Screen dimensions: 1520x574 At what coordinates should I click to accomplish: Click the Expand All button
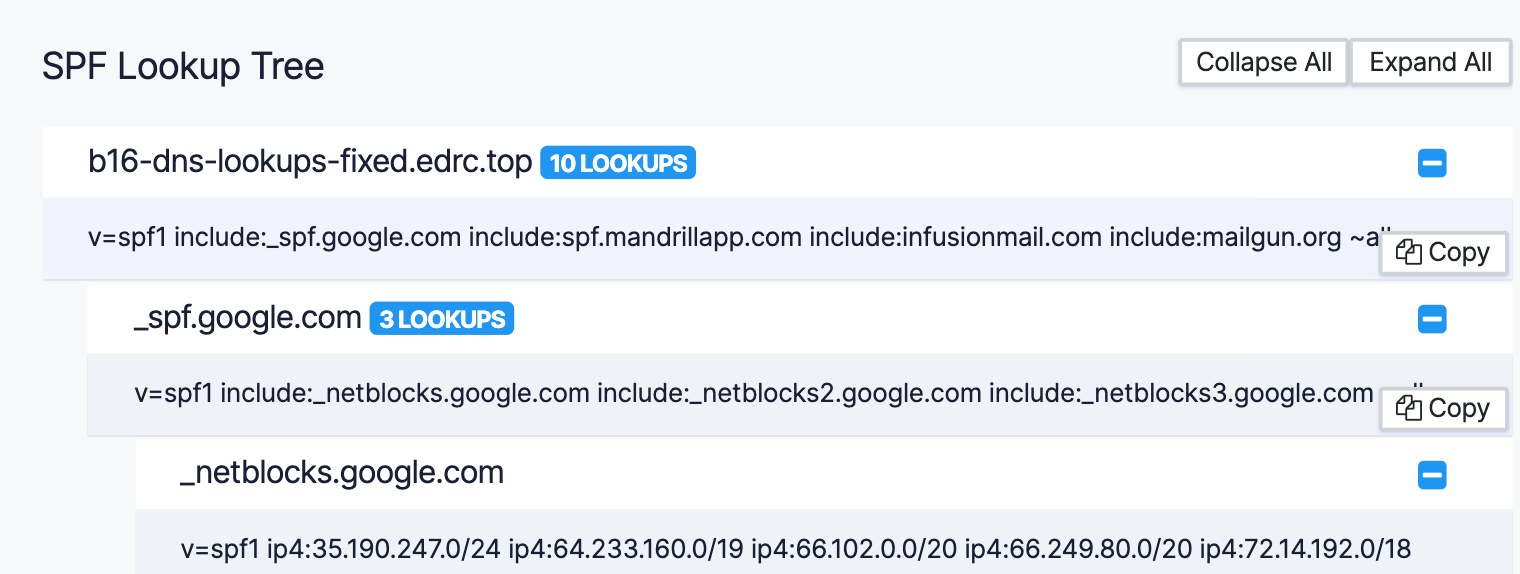click(1431, 62)
